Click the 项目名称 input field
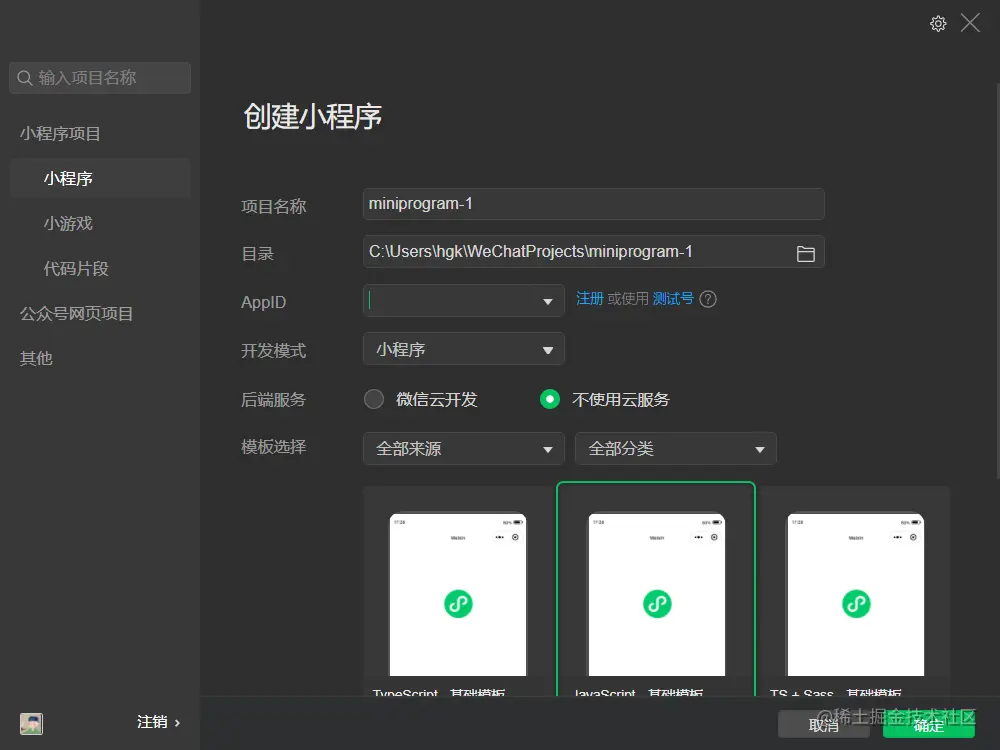The image size is (1000, 750). tap(594, 204)
